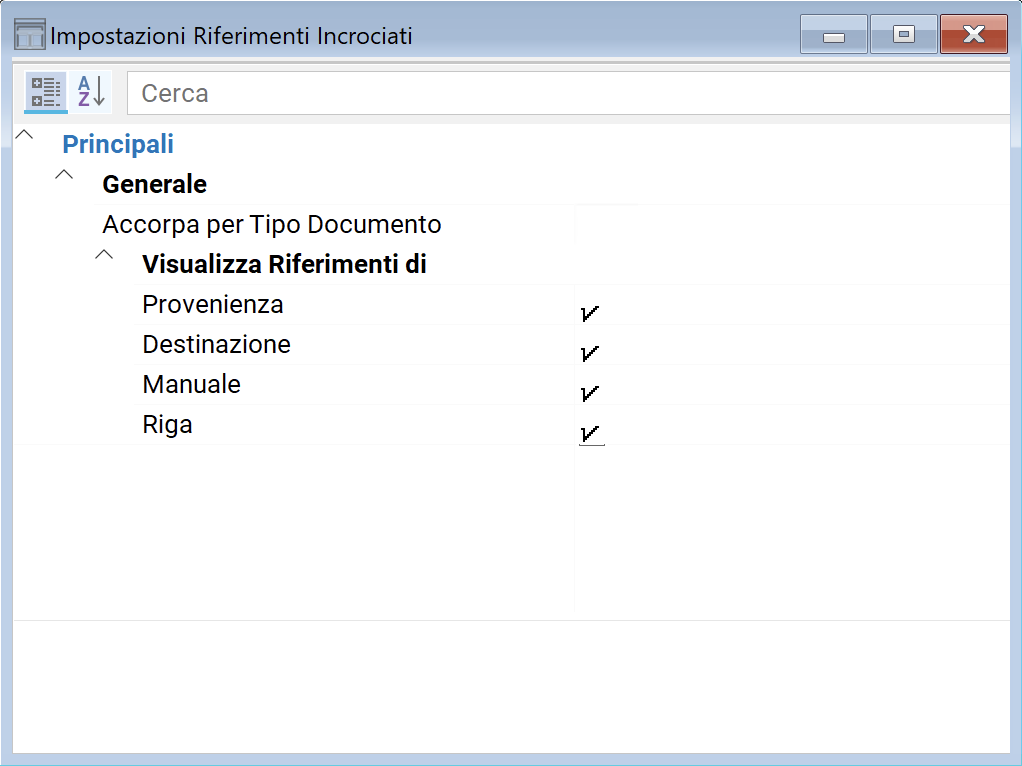The height and width of the screenshot is (766, 1022).
Task: Click the Principali heading
Action: 118,144
